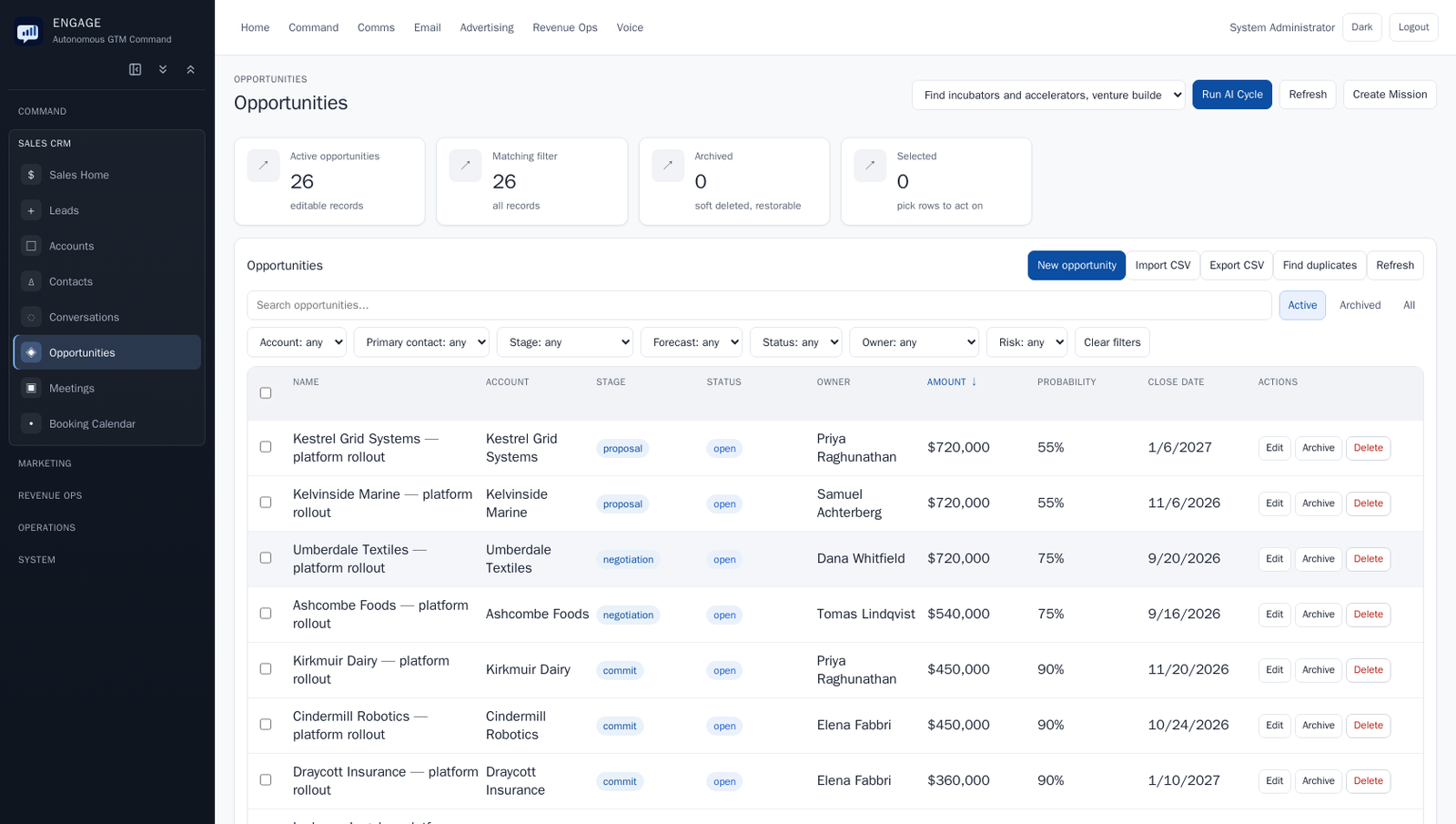This screenshot has height=824, width=1456.
Task: Open the Account filter dropdown
Action: tap(297, 342)
